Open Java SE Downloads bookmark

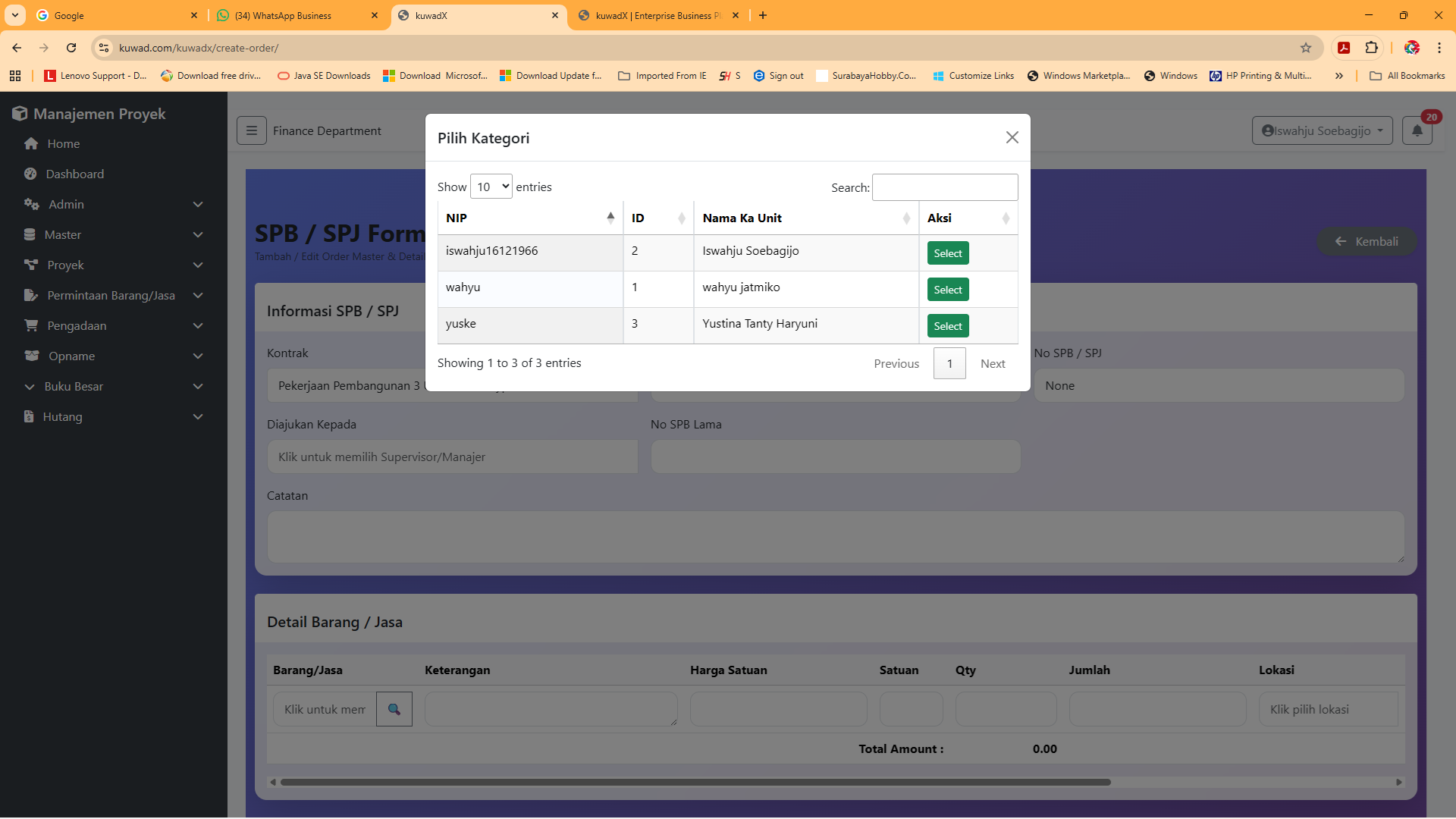pos(324,76)
